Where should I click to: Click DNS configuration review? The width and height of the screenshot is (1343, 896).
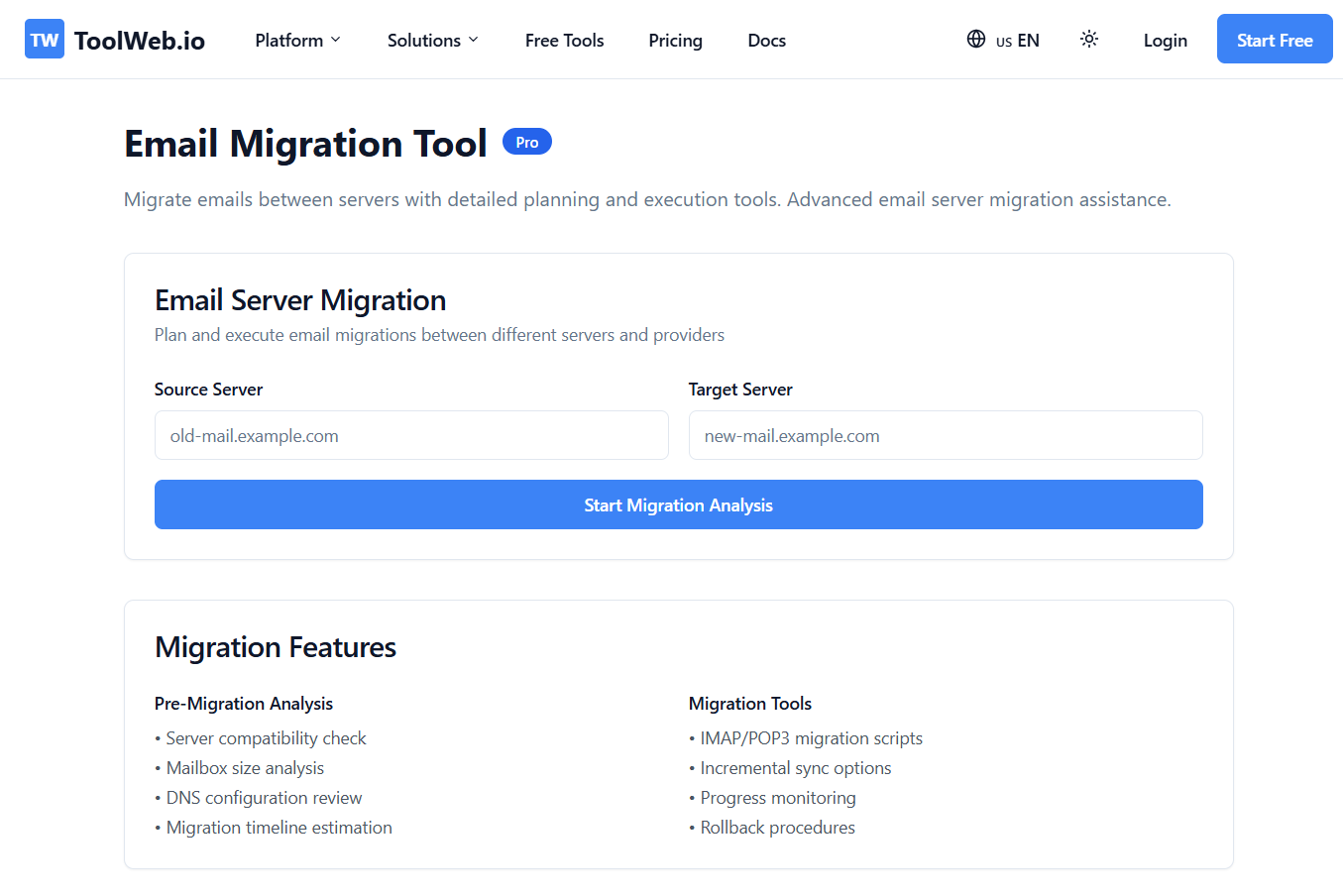pos(264,797)
